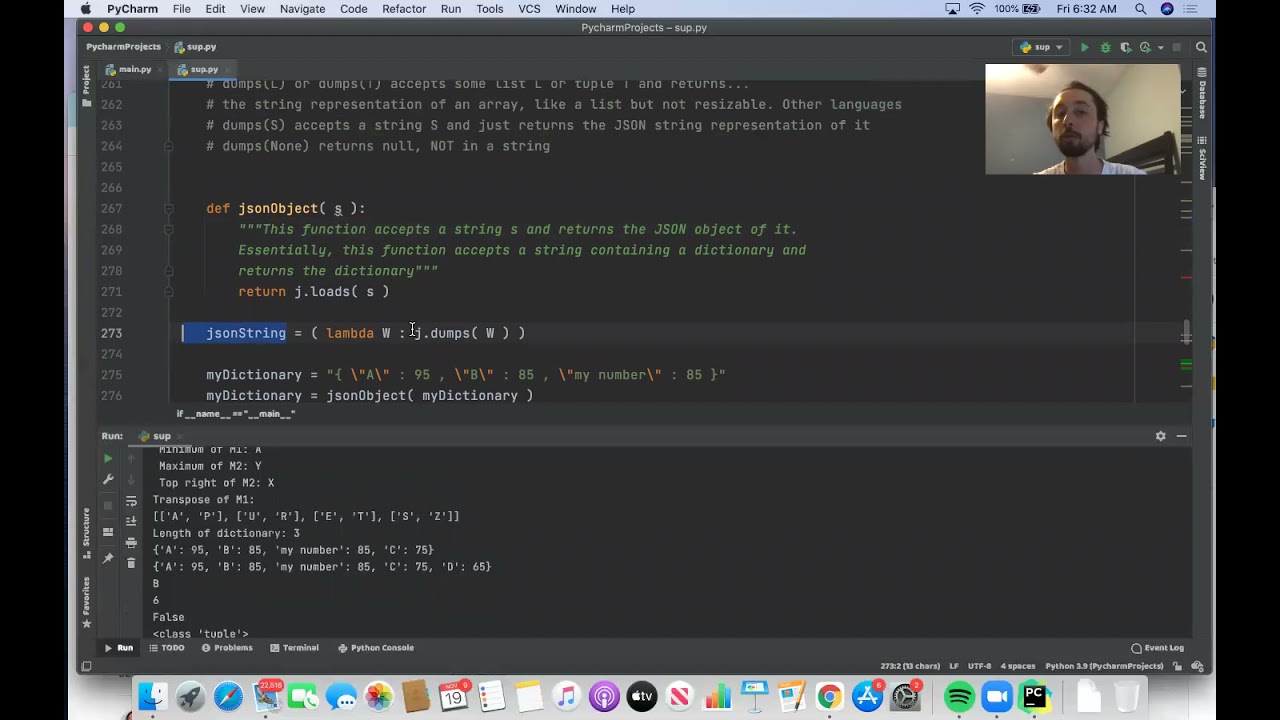
Task: Run with Coverage from the toolbar
Action: (1125, 47)
